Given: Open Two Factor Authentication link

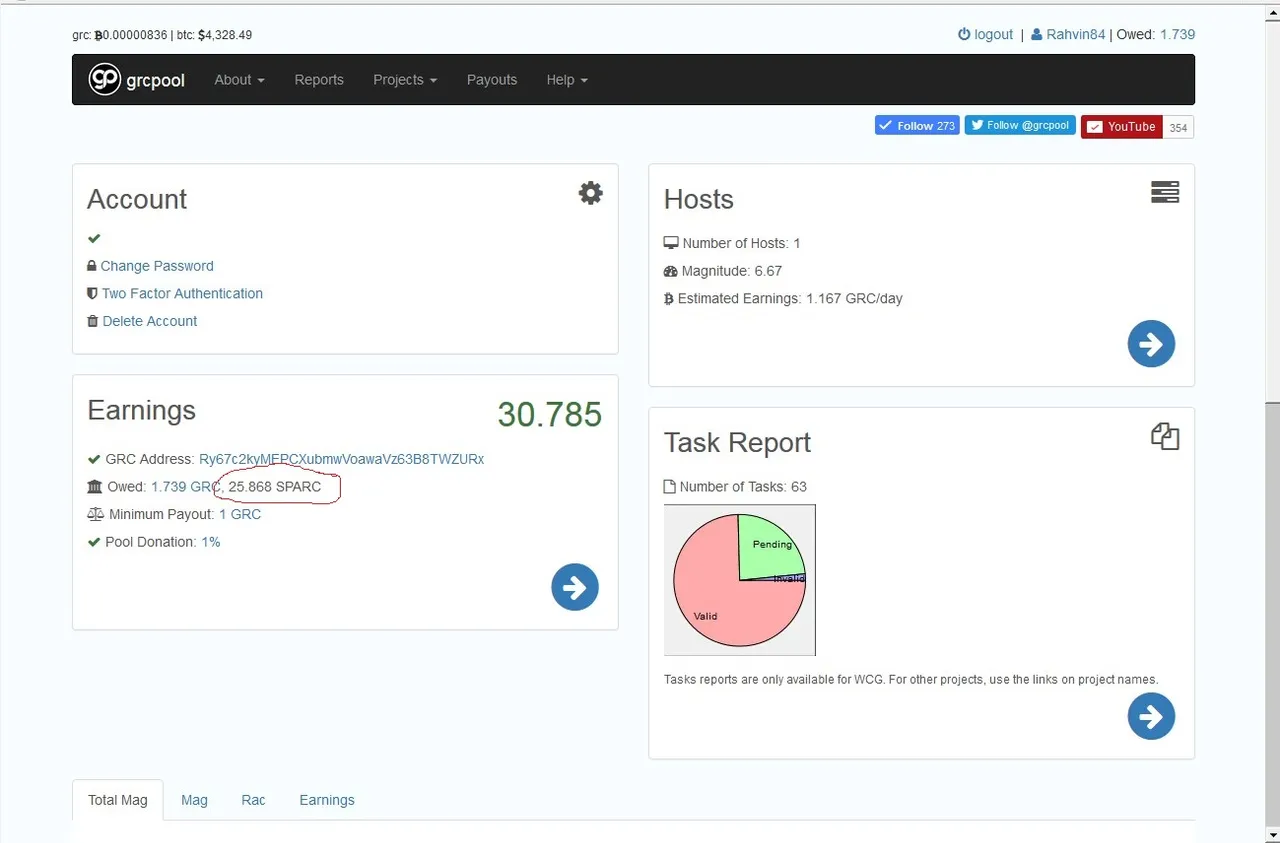Looking at the screenshot, I should pos(182,293).
